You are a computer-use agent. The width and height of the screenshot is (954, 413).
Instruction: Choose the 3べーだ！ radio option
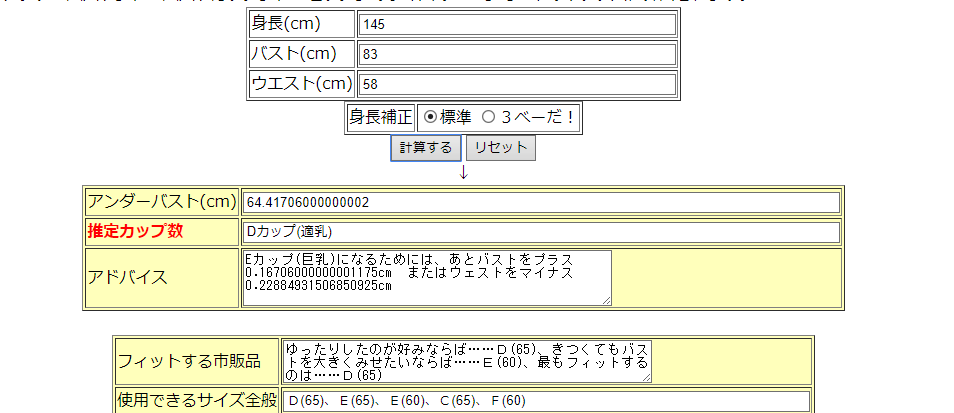[489, 117]
